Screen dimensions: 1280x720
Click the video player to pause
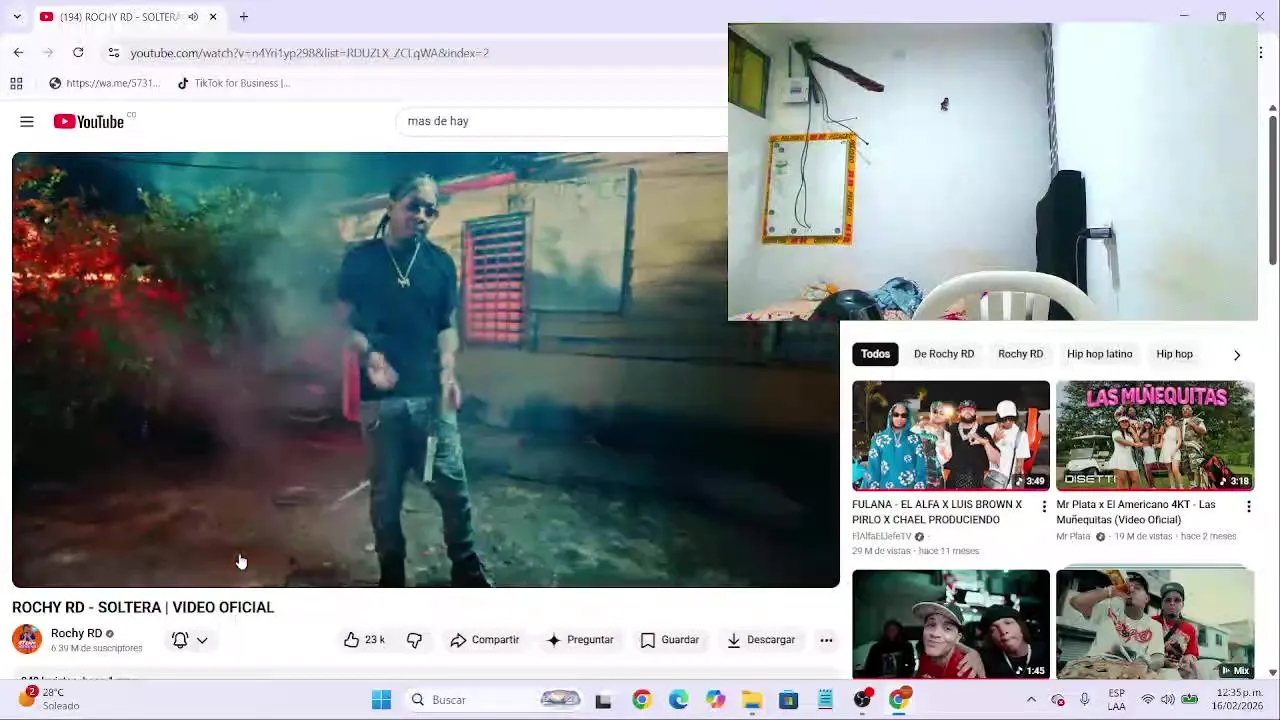click(x=426, y=369)
